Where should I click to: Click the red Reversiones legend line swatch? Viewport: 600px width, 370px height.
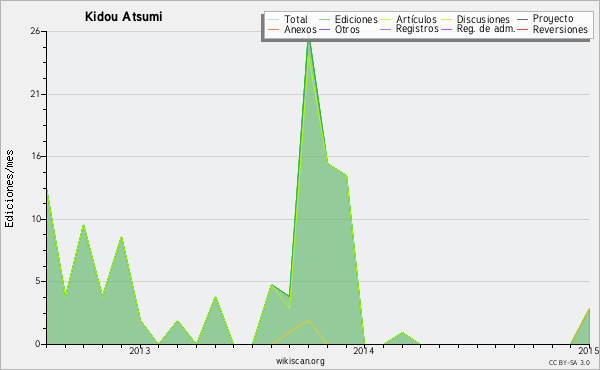pyautogui.click(x=522, y=29)
